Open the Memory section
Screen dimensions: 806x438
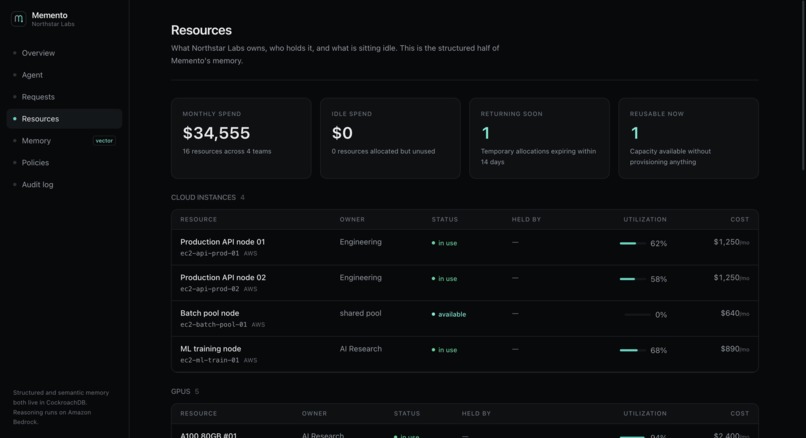tap(64, 141)
